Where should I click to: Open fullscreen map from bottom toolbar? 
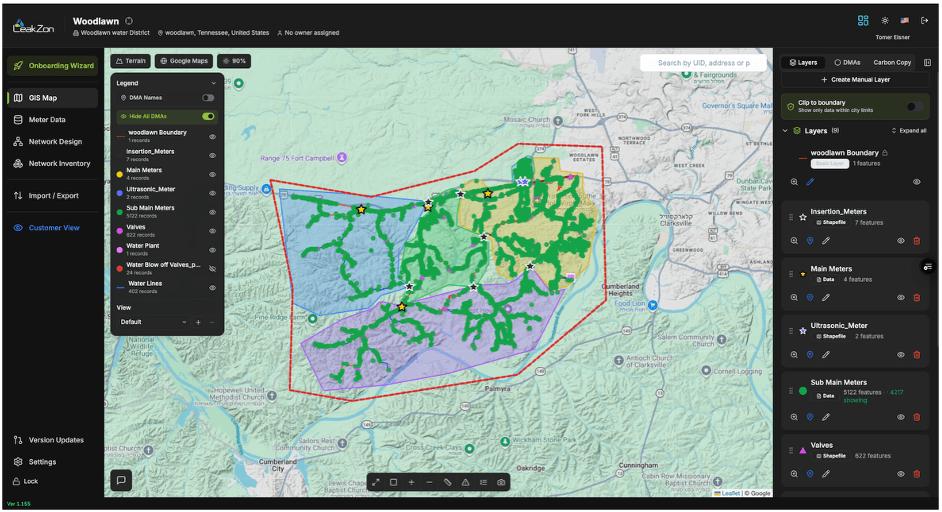(x=375, y=482)
